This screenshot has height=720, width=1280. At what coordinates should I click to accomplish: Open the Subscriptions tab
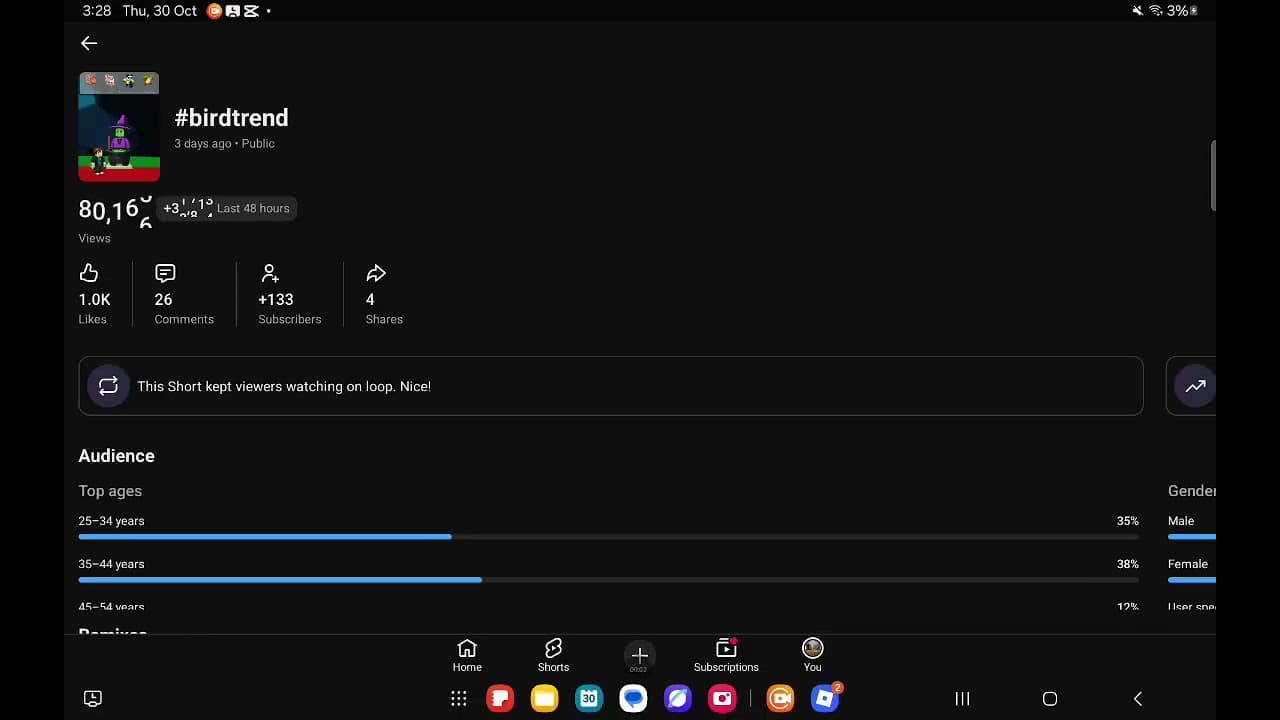726,656
